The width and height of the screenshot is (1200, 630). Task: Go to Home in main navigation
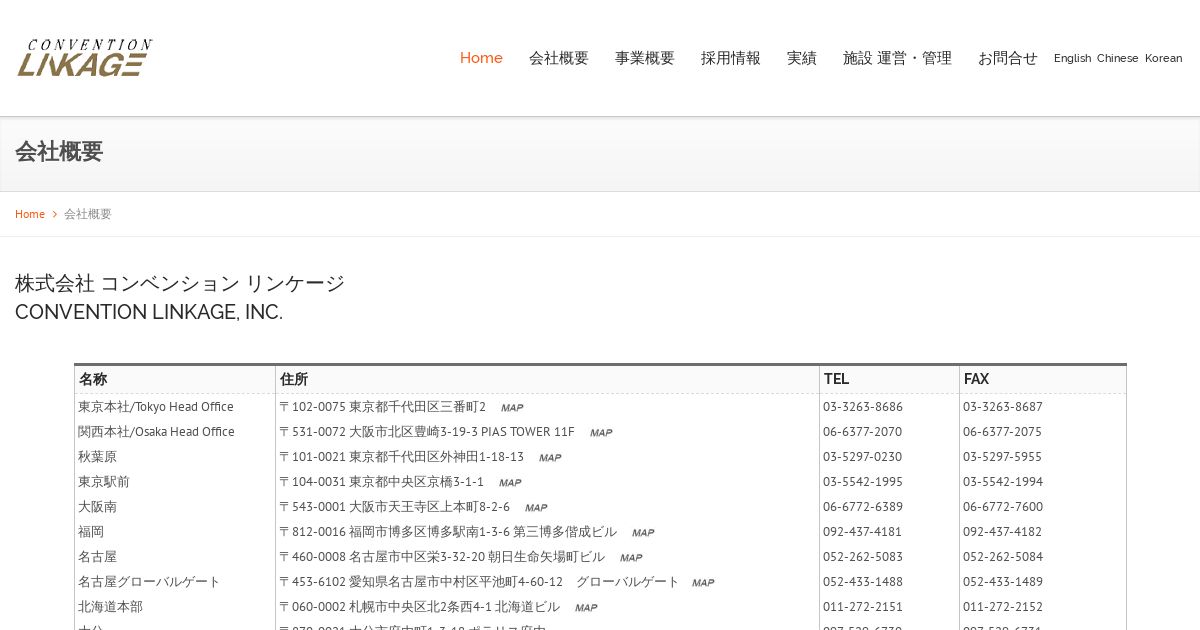481,58
